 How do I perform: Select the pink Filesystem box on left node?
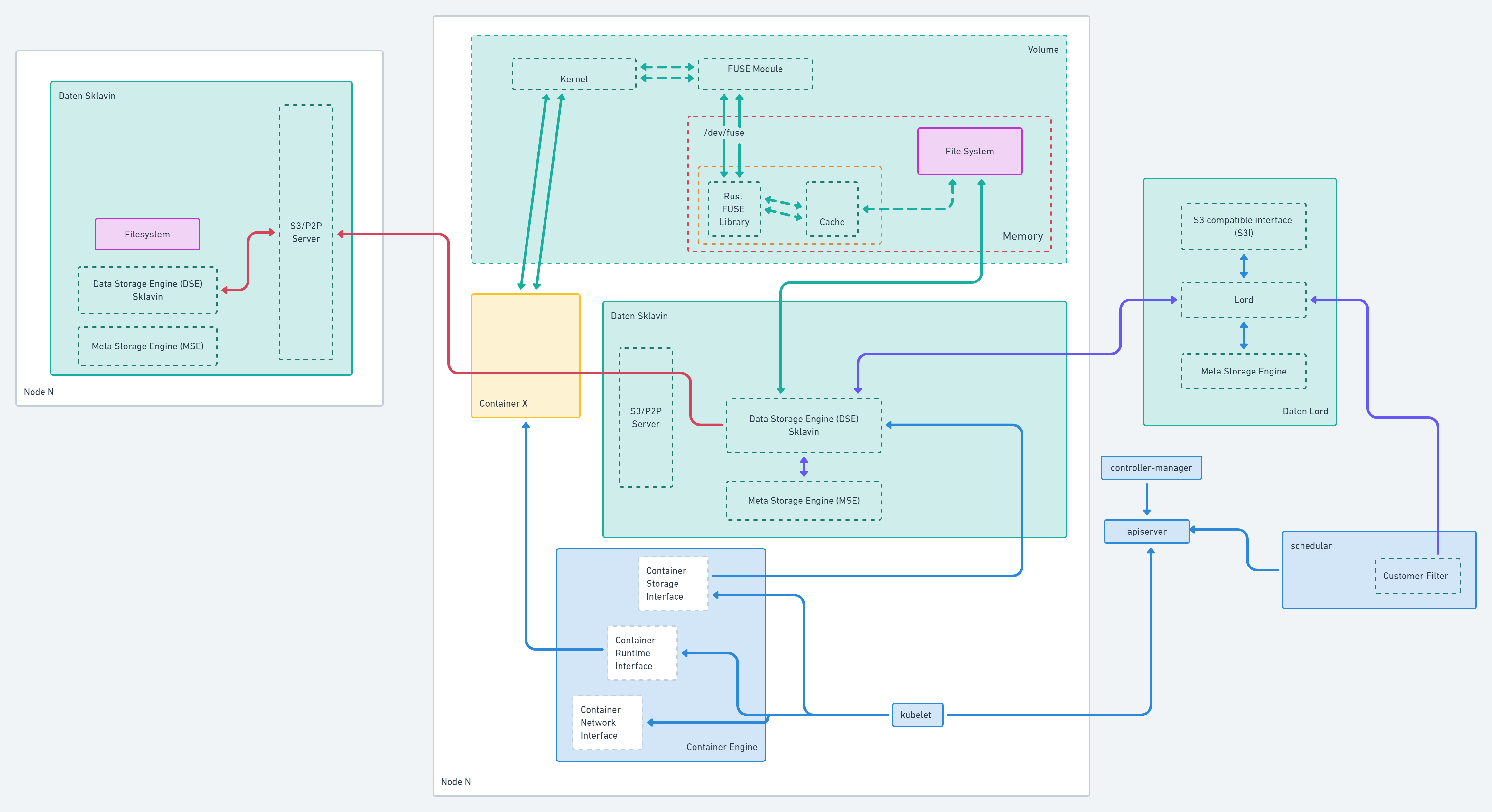(x=147, y=234)
